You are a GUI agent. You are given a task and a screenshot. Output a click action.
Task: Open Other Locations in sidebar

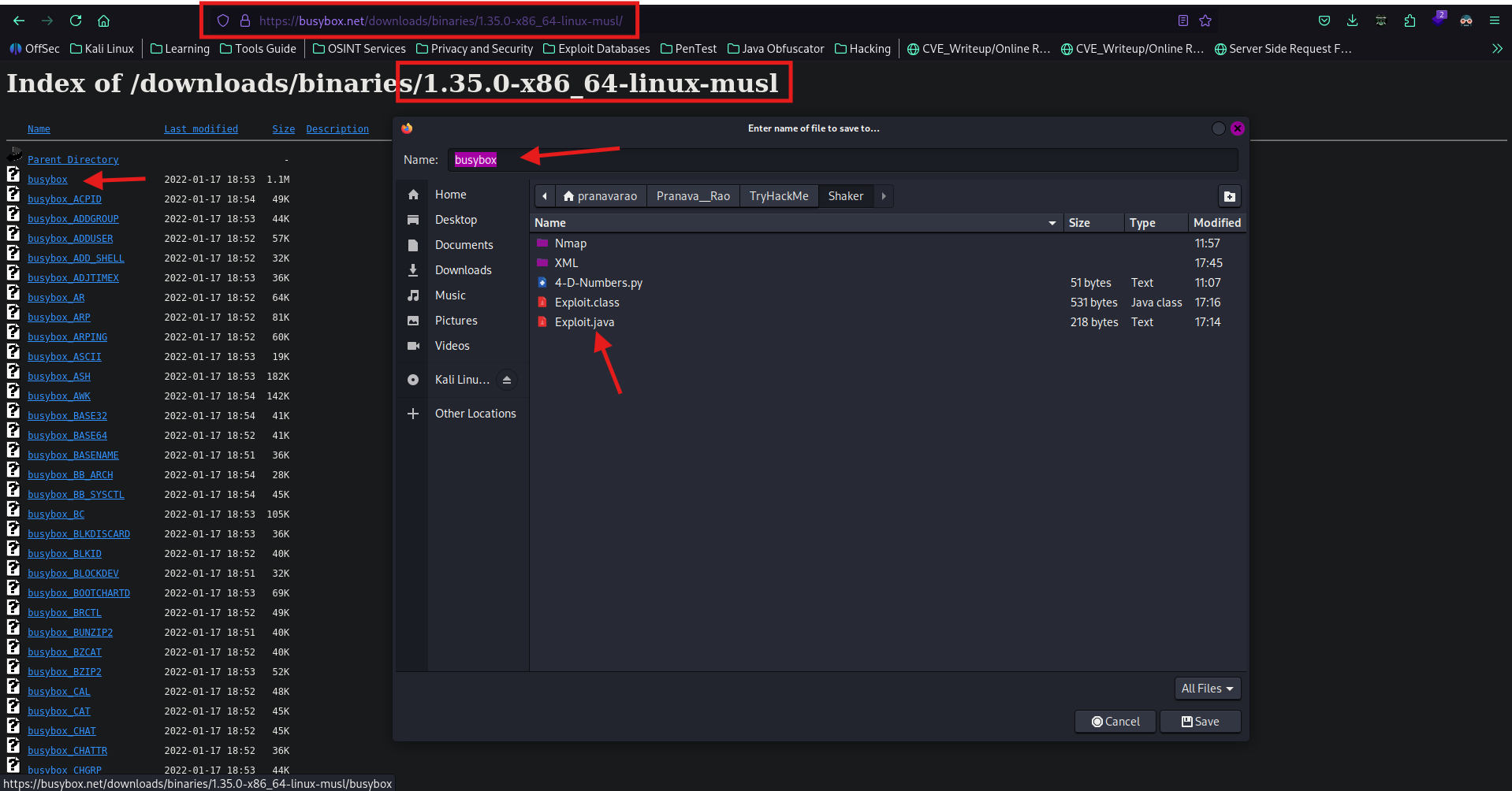tap(475, 414)
